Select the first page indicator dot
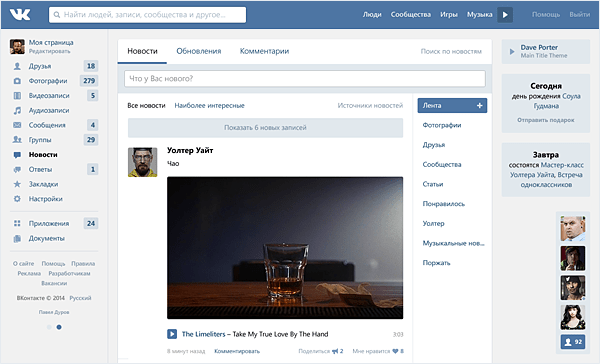The height and width of the screenshot is (364, 600). click(x=49, y=327)
